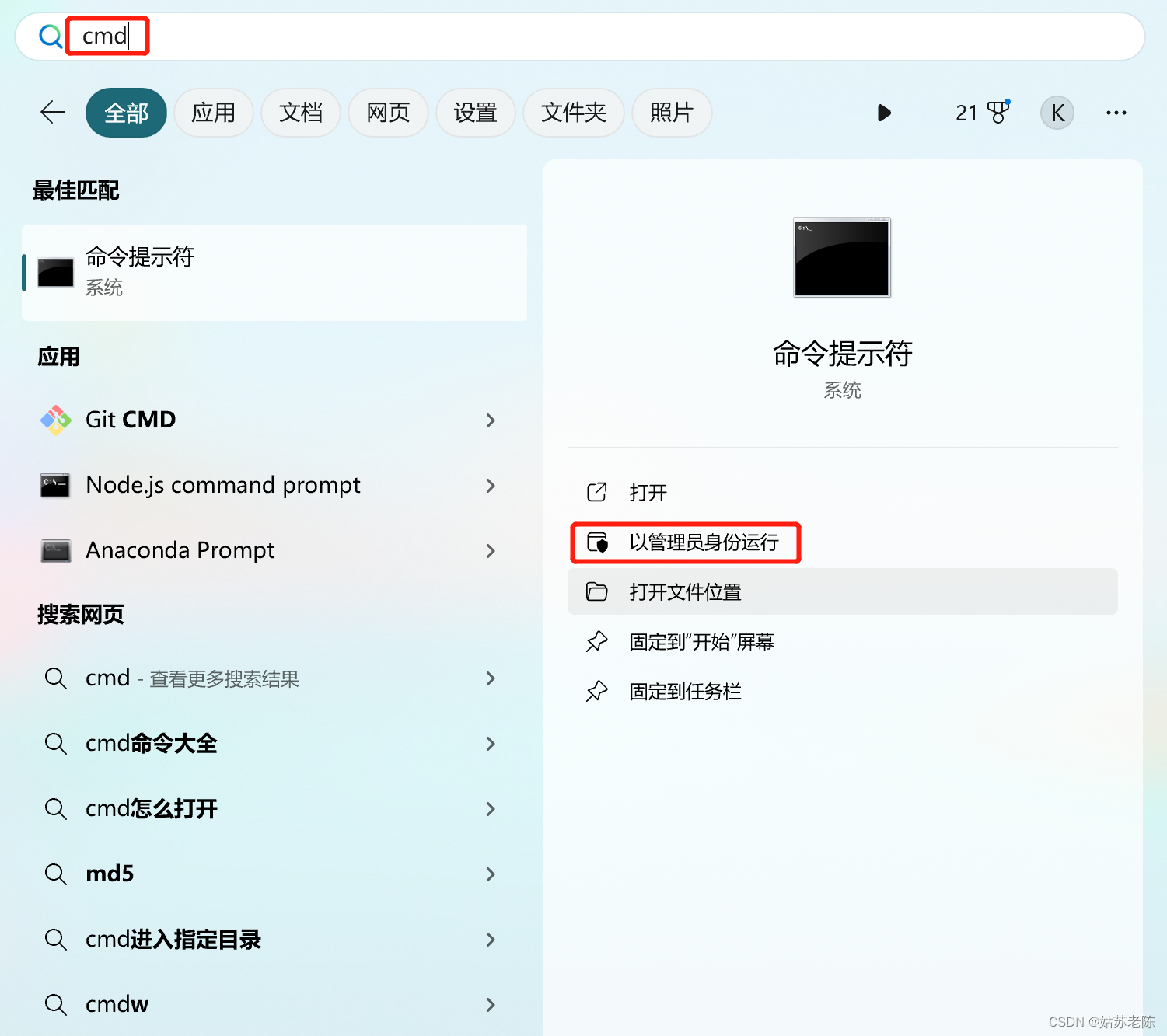1167x1036 pixels.
Task: Click search icon beside cmdw
Action: (55, 1005)
